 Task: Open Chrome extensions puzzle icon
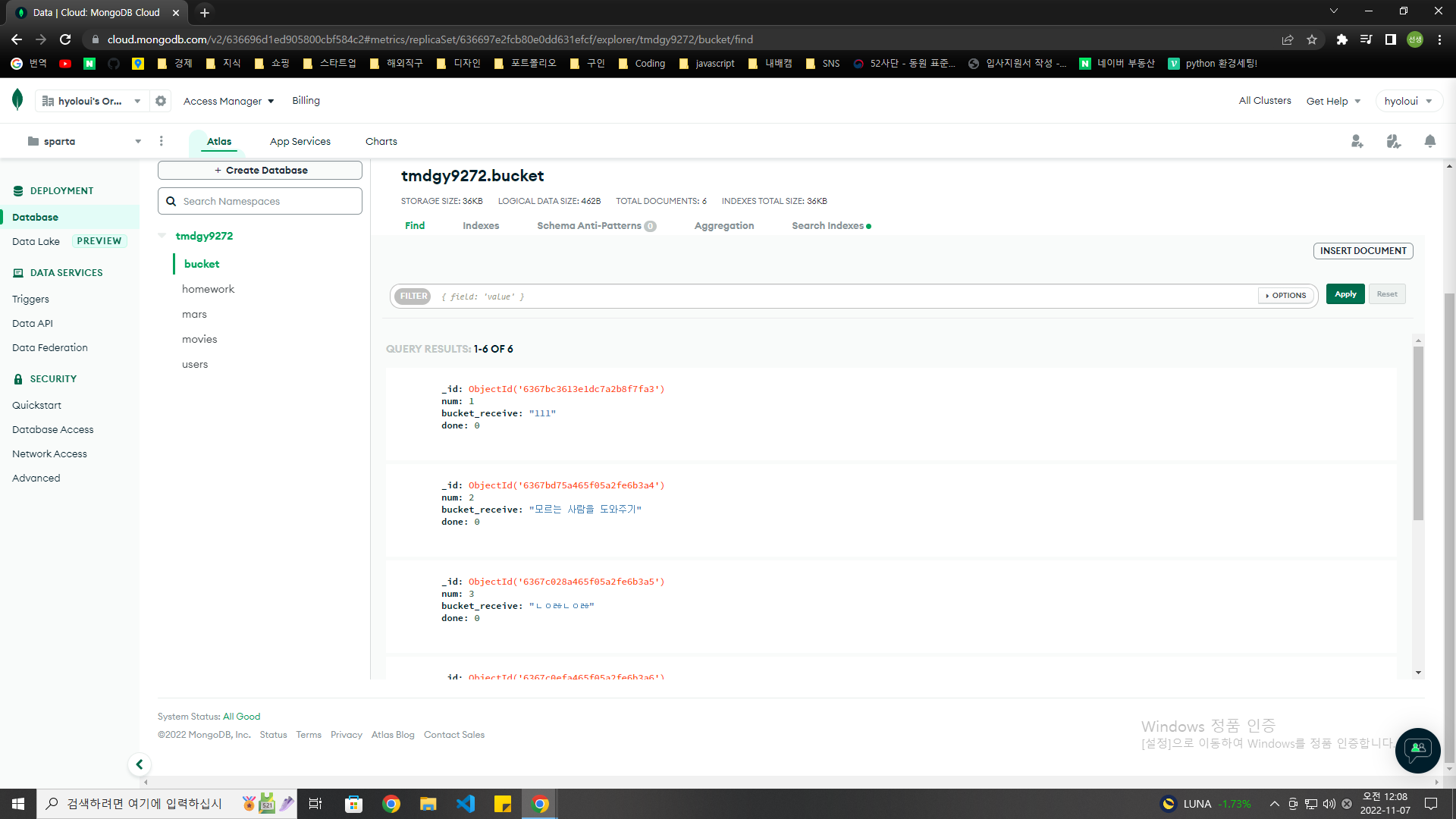click(1342, 39)
